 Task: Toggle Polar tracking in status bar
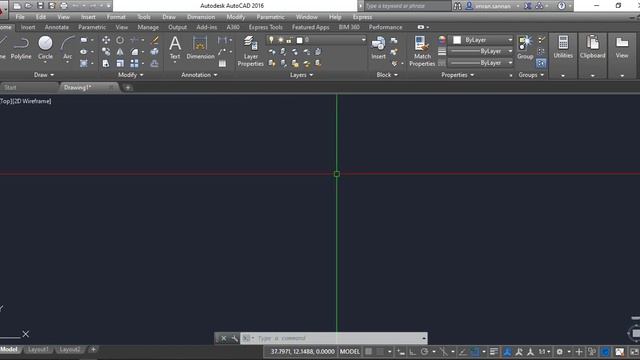(424, 351)
